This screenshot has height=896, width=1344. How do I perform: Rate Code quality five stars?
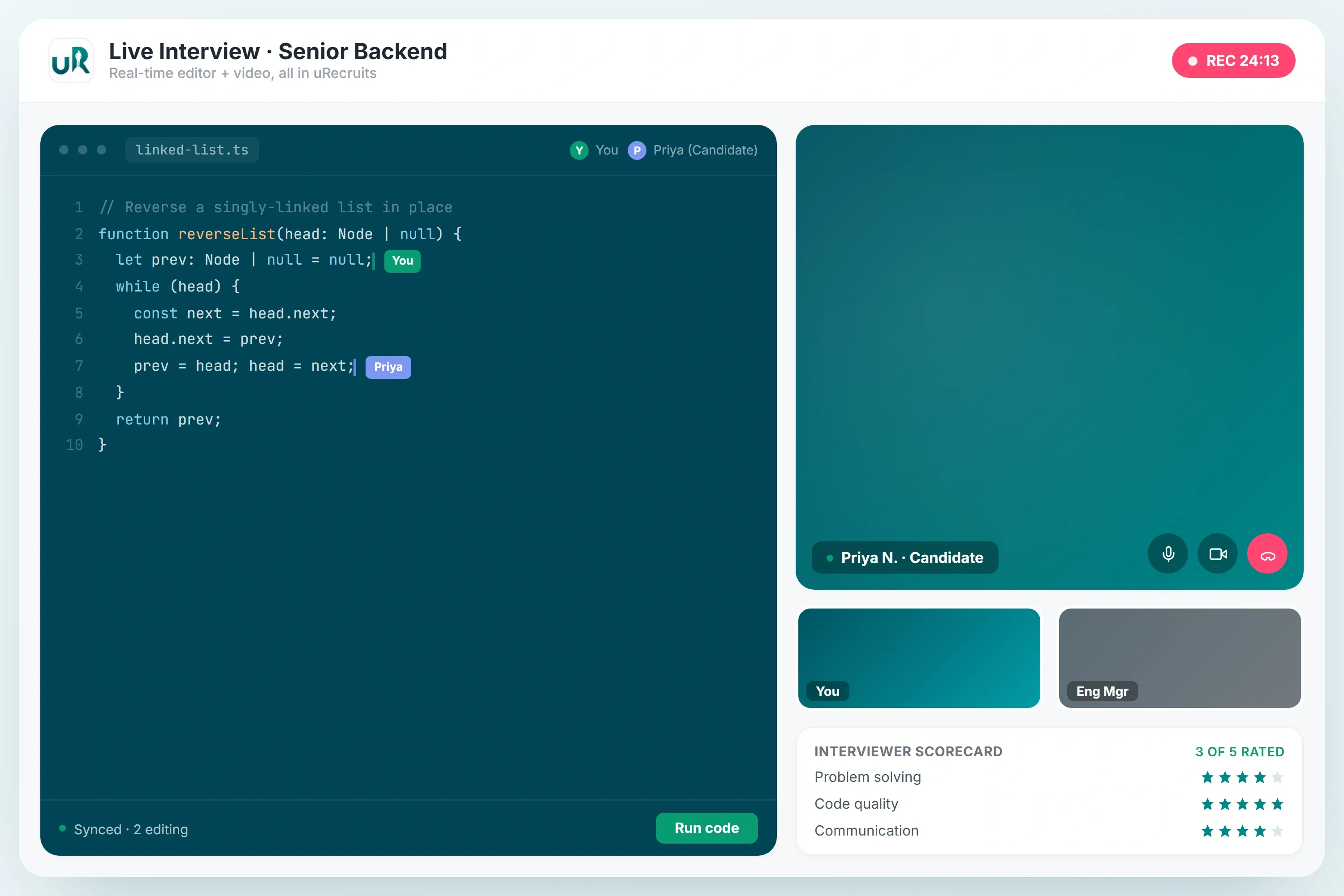[x=1278, y=805]
